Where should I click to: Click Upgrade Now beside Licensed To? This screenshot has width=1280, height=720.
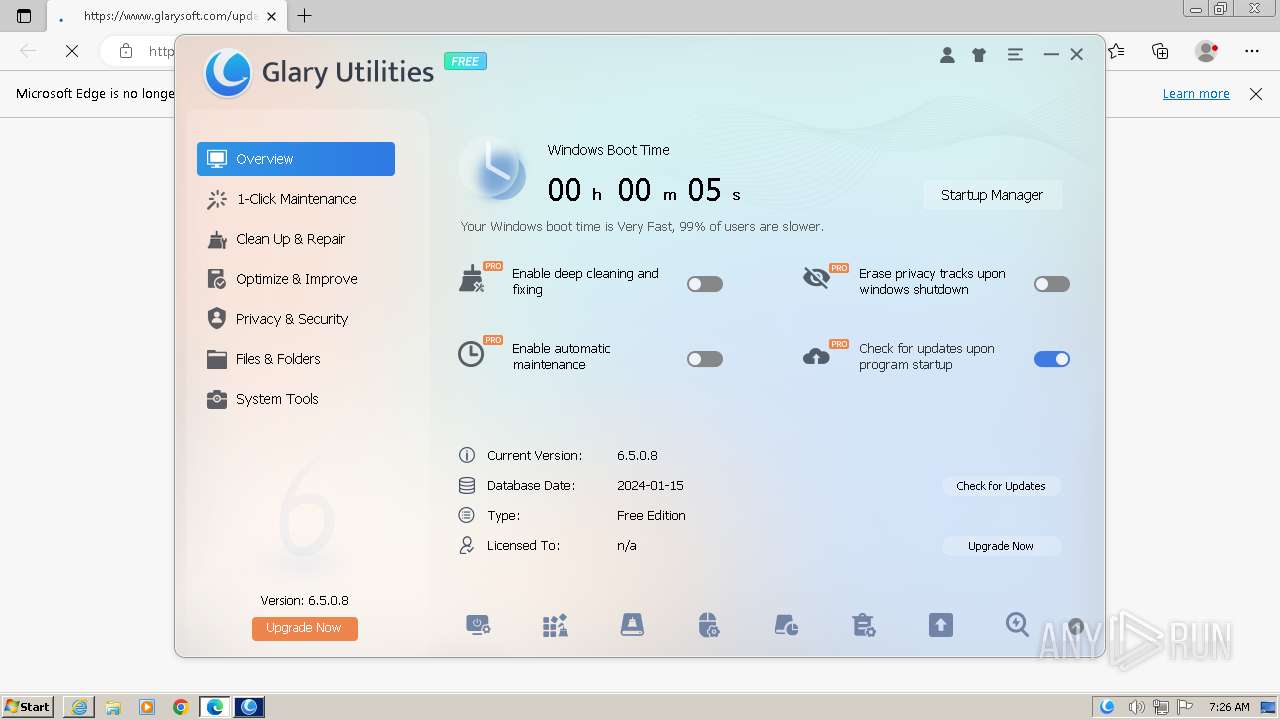click(1001, 546)
